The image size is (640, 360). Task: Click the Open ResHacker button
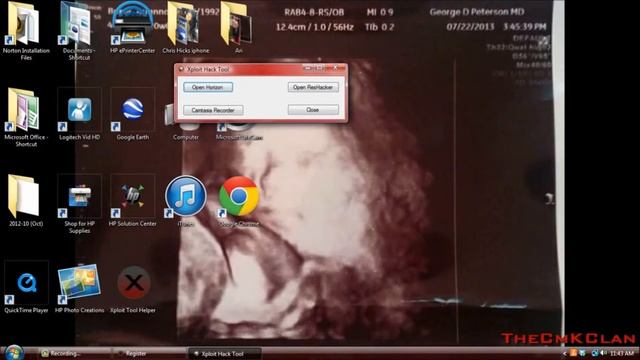313,87
